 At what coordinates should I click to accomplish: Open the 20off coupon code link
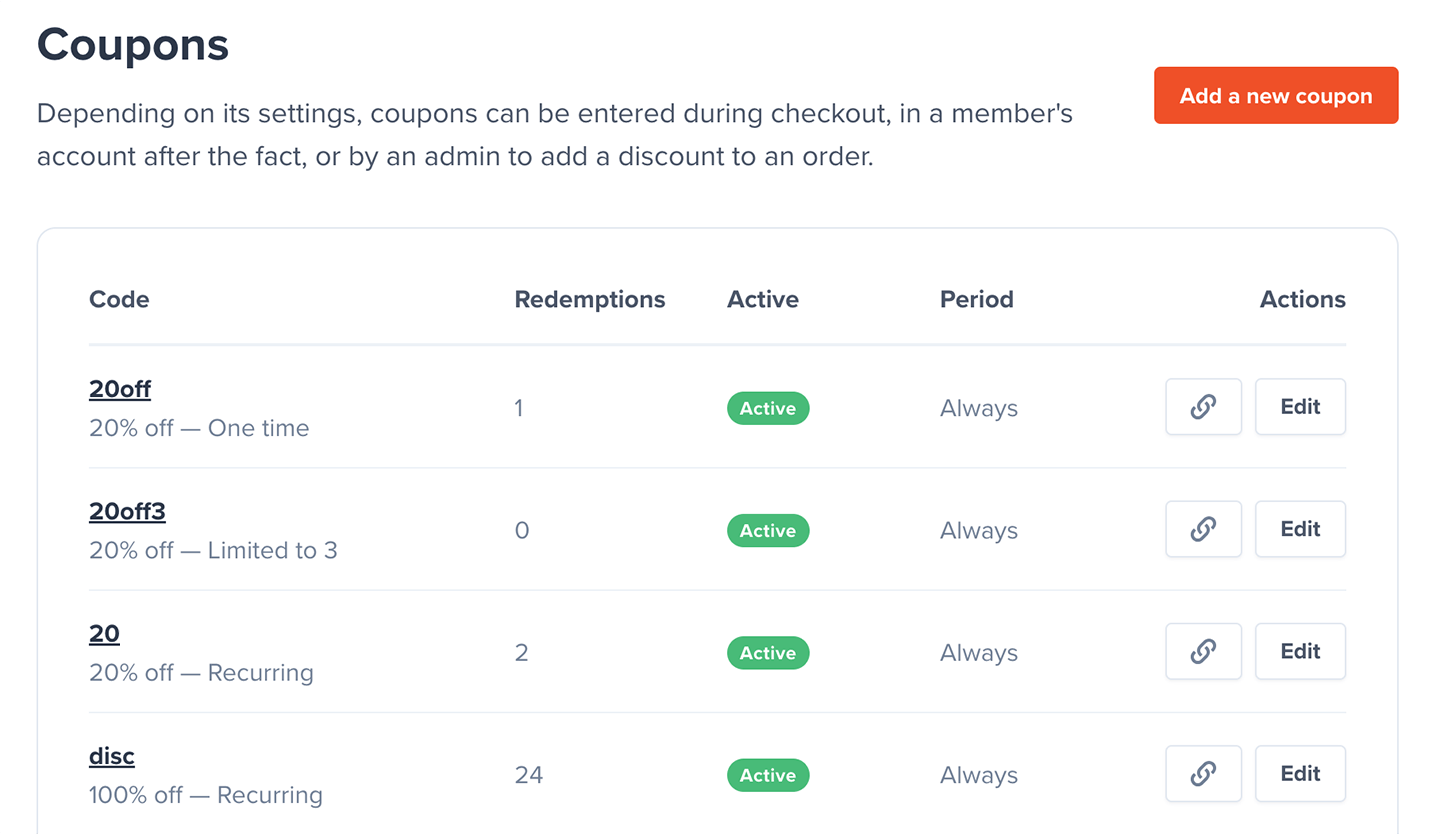[120, 389]
